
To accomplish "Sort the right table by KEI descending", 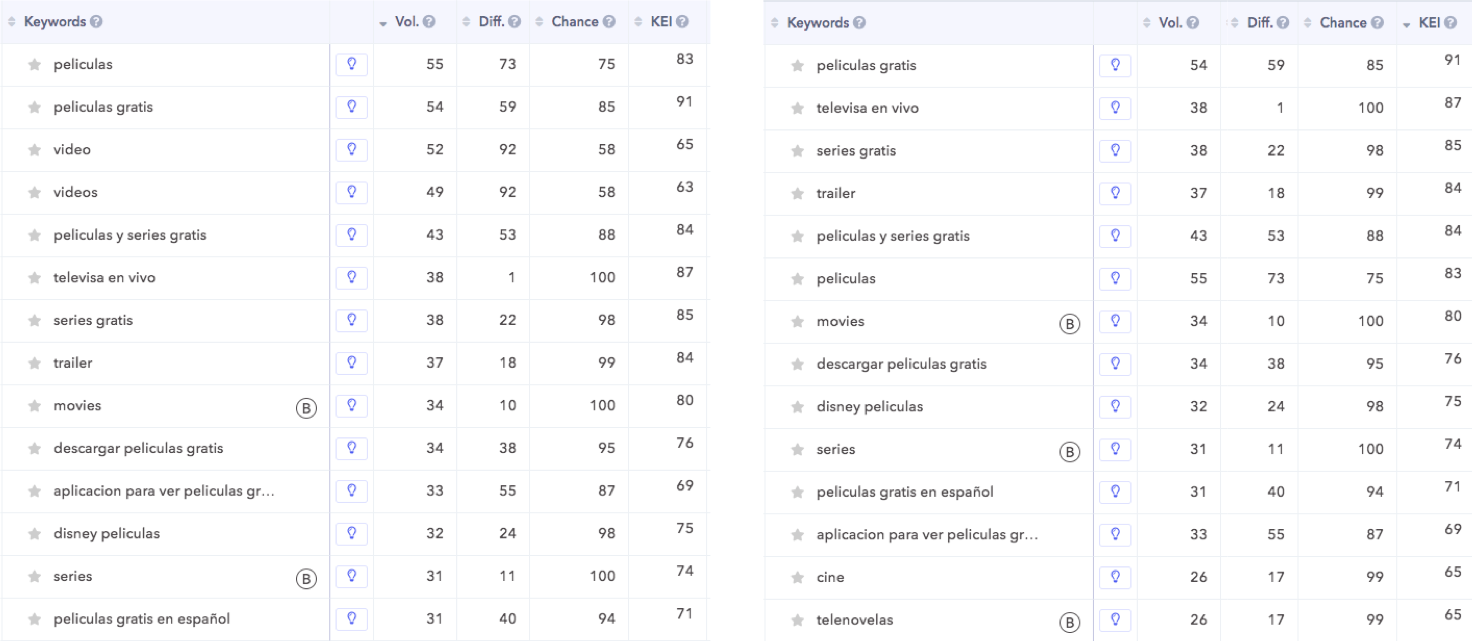I will (x=1408, y=21).
